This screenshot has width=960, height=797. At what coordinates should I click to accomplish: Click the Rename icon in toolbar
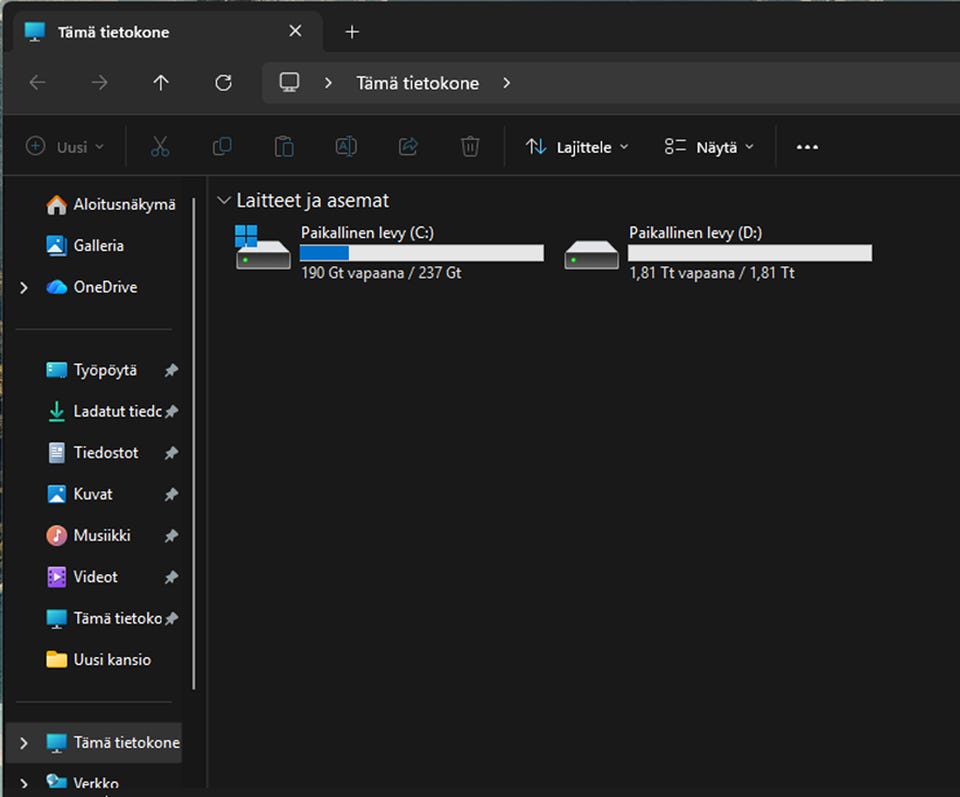[x=346, y=147]
